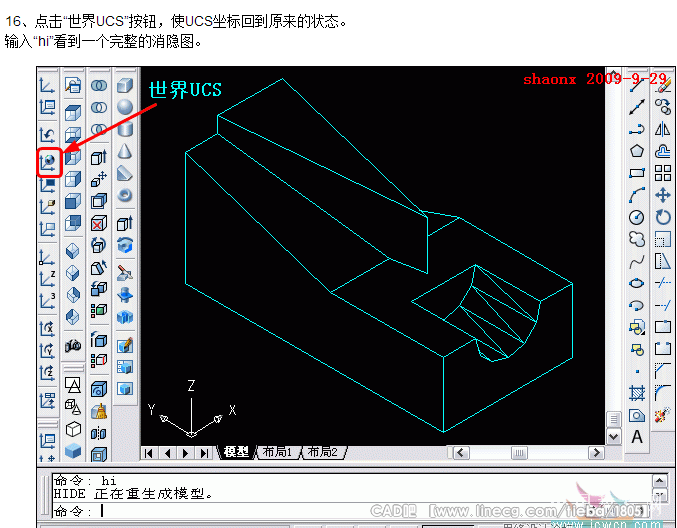Select the Circle tool

point(637,217)
